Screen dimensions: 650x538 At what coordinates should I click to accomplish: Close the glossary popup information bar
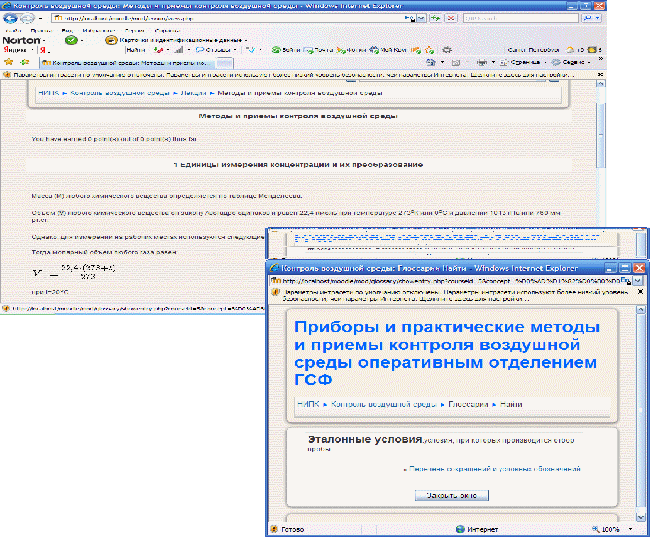click(640, 292)
